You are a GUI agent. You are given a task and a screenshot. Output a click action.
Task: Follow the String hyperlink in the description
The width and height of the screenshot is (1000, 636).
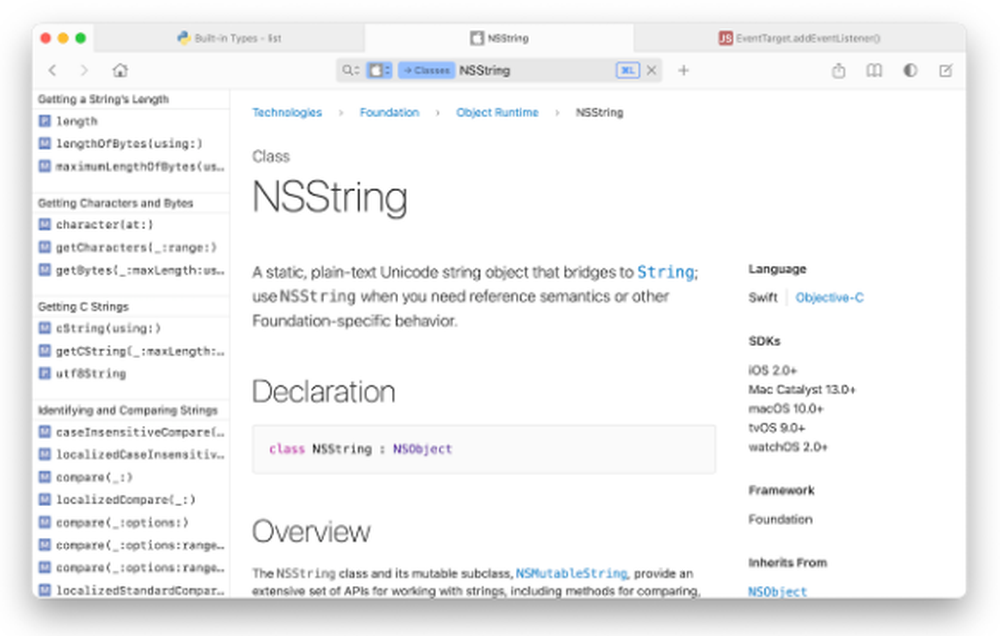(665, 271)
